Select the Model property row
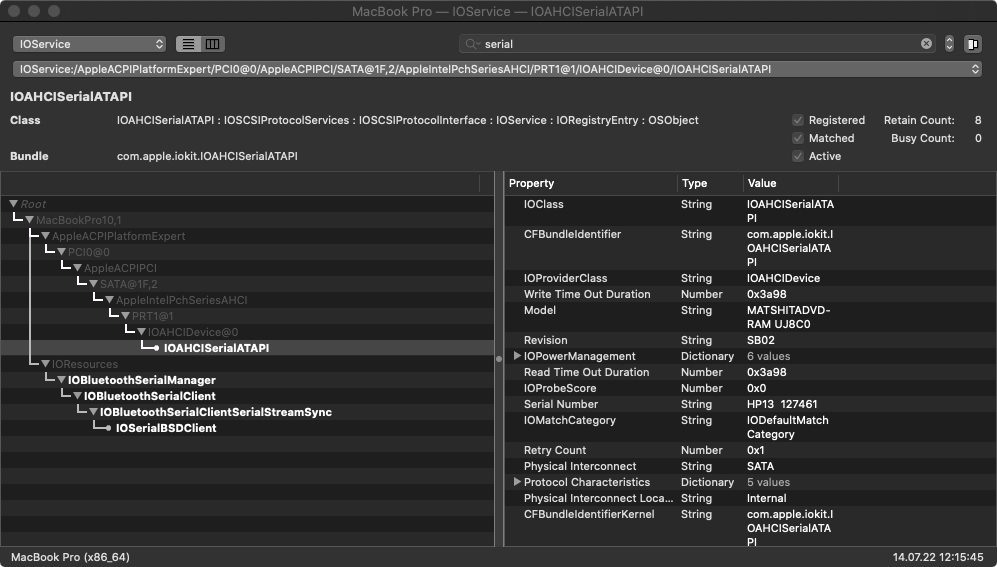This screenshot has width=997, height=567. [750, 317]
